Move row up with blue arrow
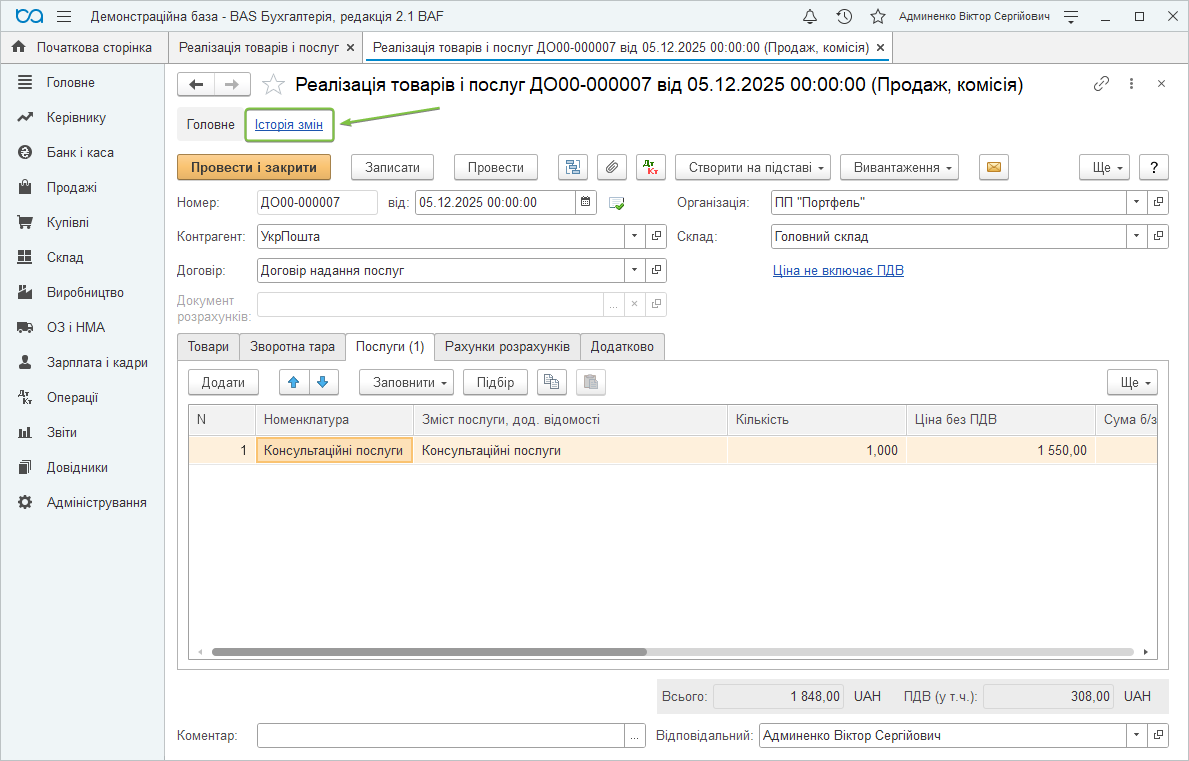Image resolution: width=1189 pixels, height=761 pixels. click(x=293, y=382)
